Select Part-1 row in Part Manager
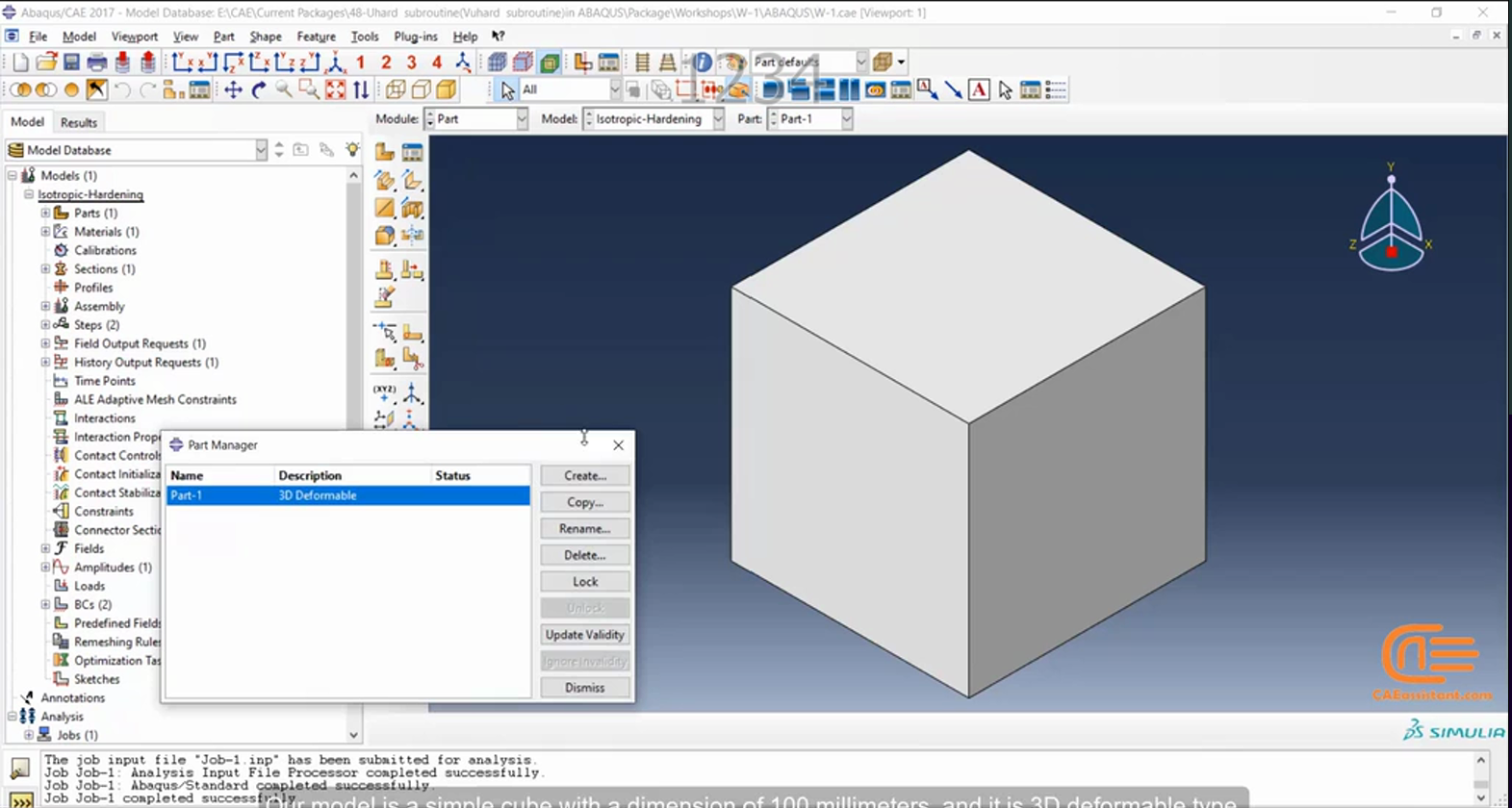The height and width of the screenshot is (808, 1512). coord(348,495)
